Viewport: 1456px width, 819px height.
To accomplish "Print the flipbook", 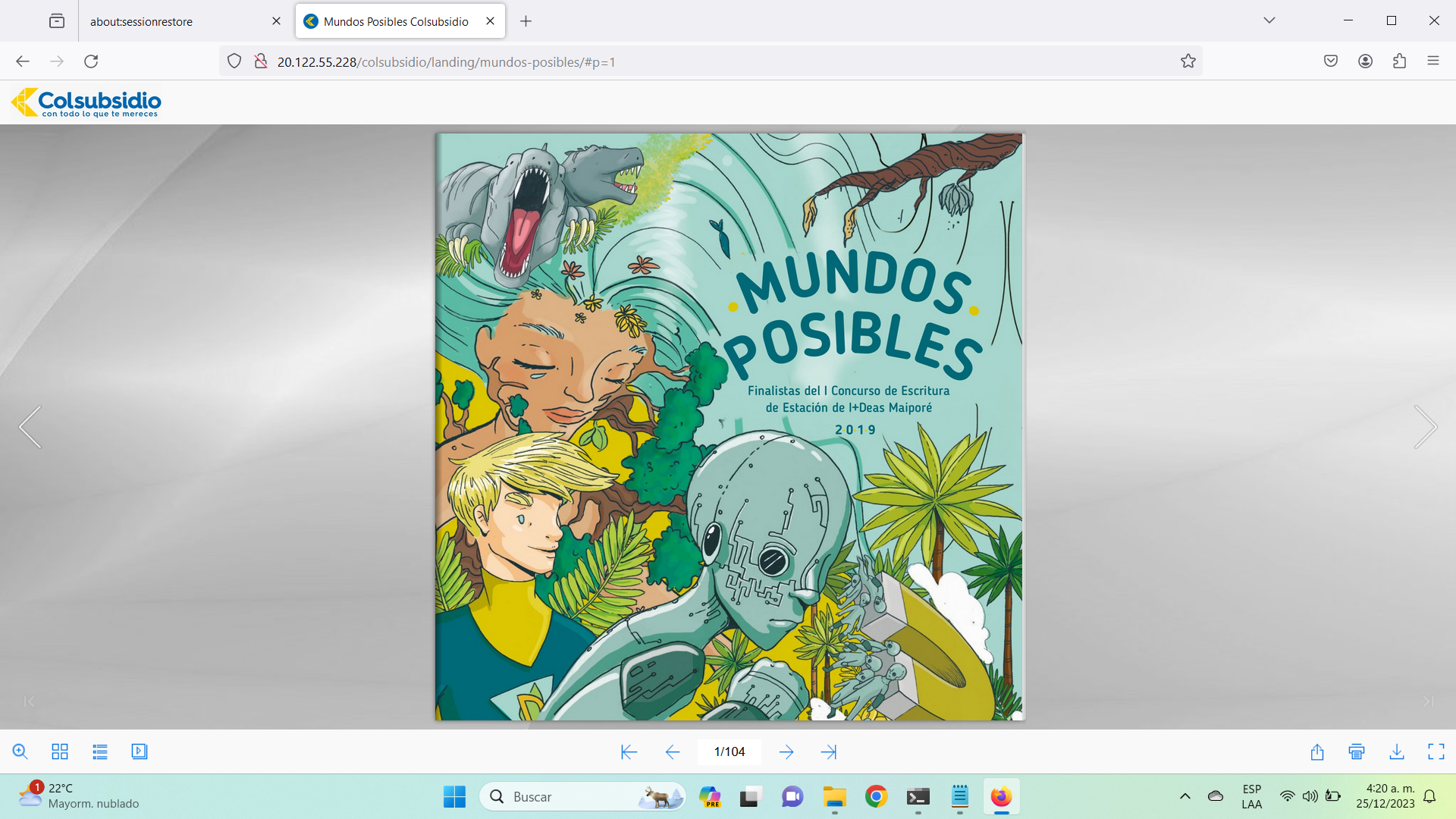I will click(x=1357, y=752).
